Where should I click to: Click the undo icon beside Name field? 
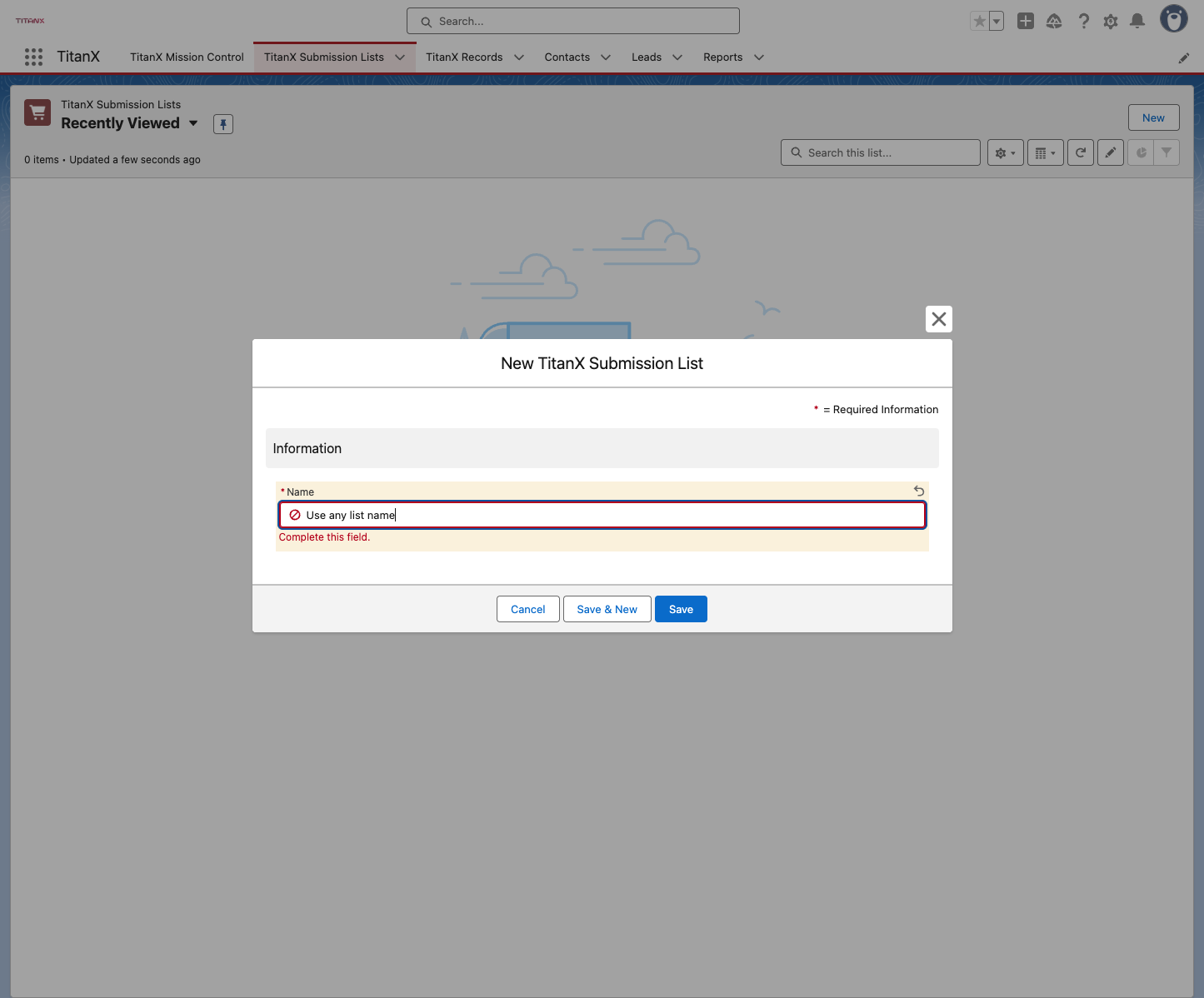pyautogui.click(x=919, y=492)
